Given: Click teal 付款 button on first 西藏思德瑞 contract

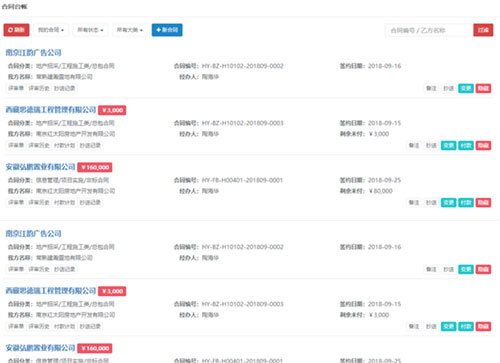Looking at the screenshot, I should [466, 145].
